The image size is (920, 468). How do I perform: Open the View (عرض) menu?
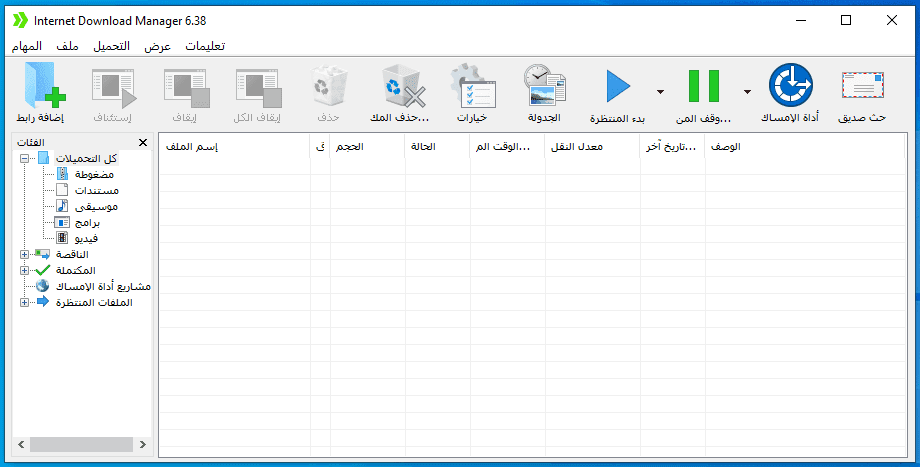pyautogui.click(x=157, y=46)
